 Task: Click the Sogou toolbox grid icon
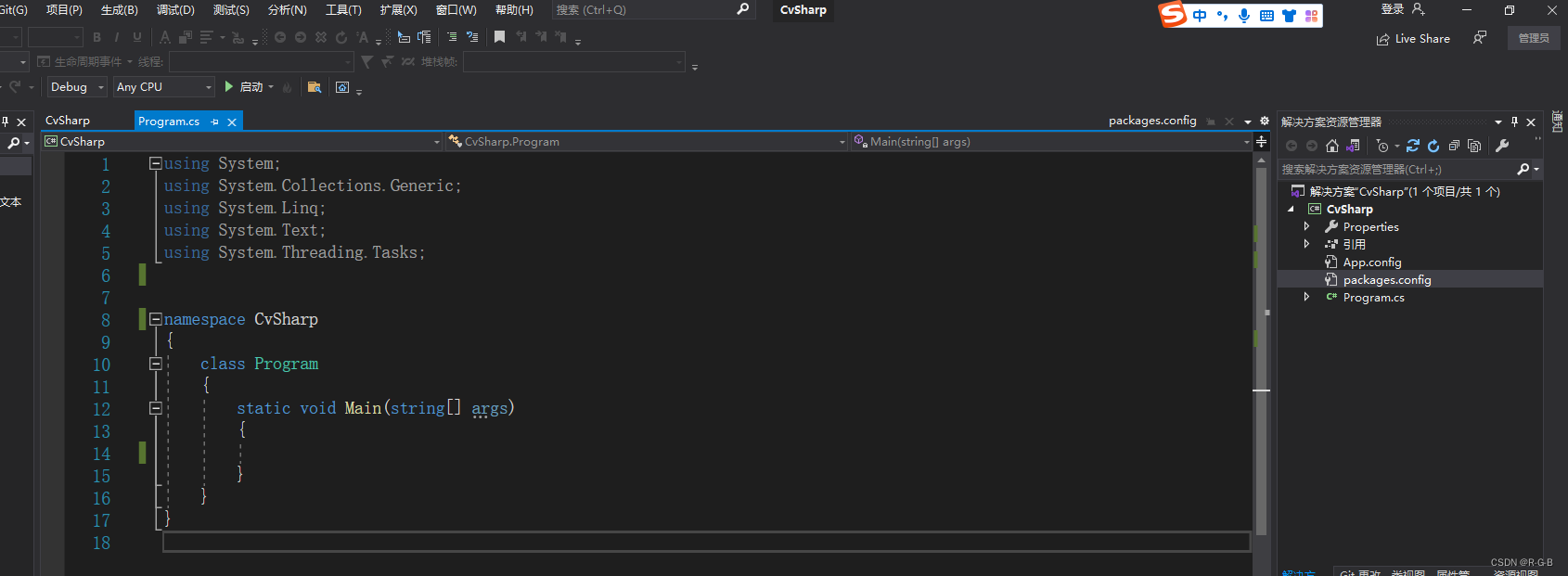1311,16
